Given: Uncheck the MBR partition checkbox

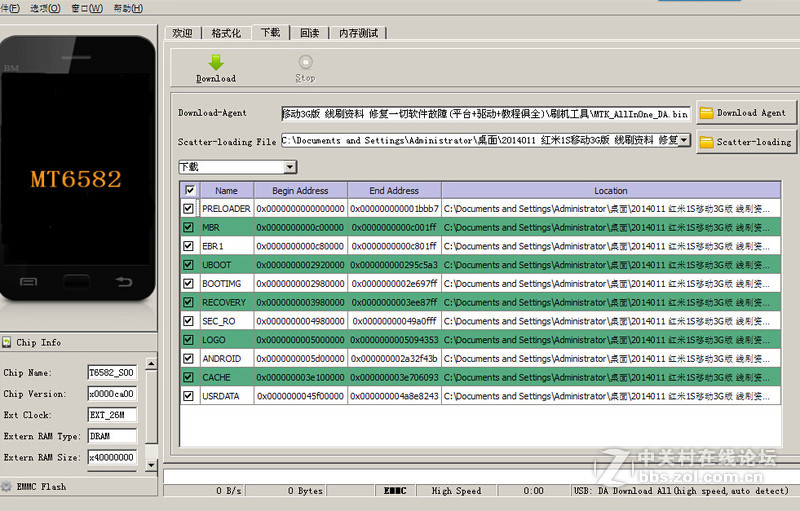Looking at the screenshot, I should tap(188, 227).
